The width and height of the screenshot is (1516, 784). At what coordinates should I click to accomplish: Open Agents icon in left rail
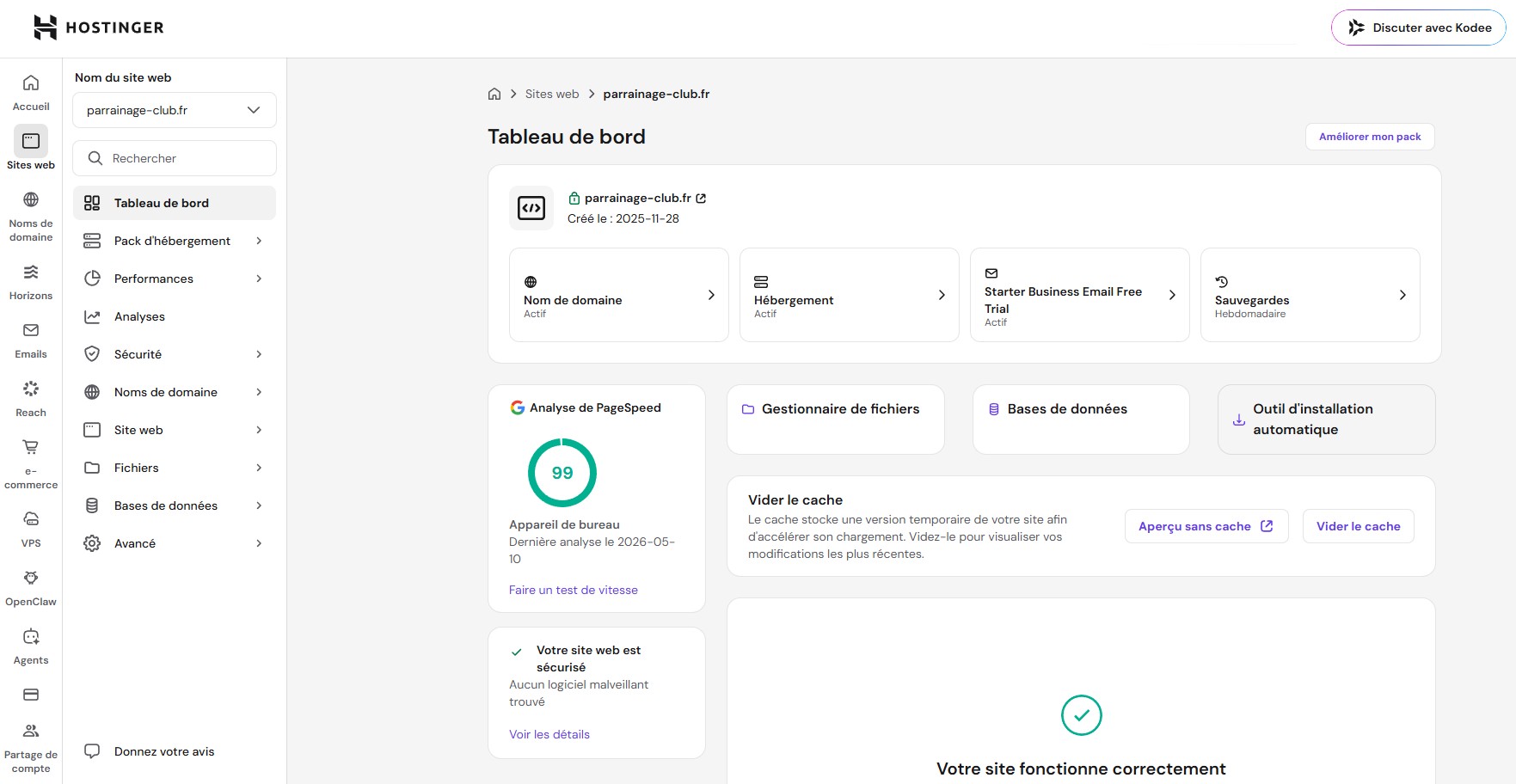pos(31,636)
